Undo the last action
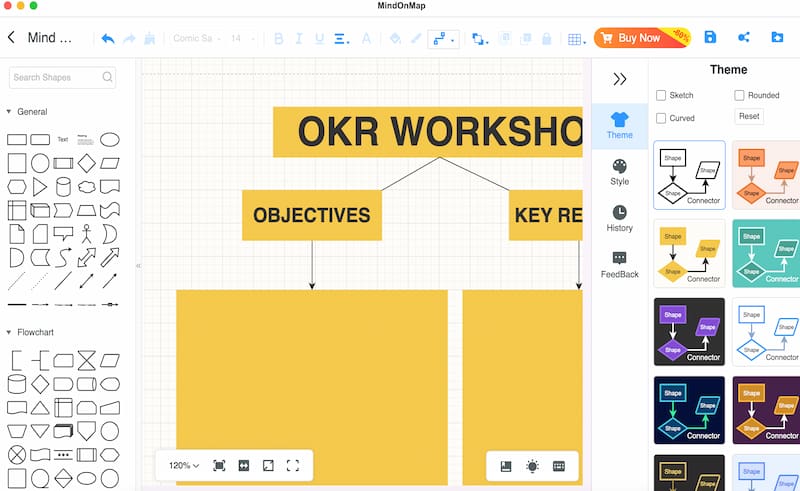The height and width of the screenshot is (491, 800). click(108, 38)
